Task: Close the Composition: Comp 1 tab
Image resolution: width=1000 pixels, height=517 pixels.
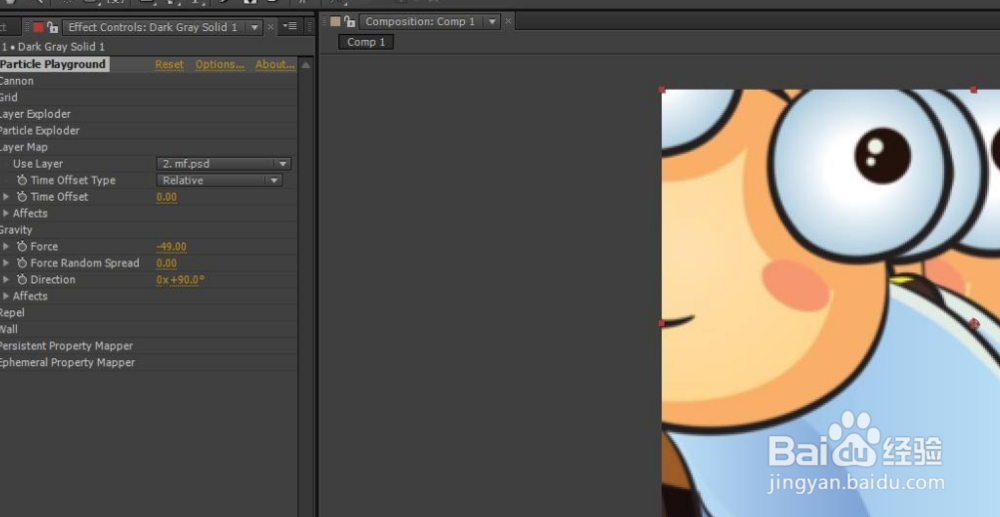Action: [x=508, y=22]
